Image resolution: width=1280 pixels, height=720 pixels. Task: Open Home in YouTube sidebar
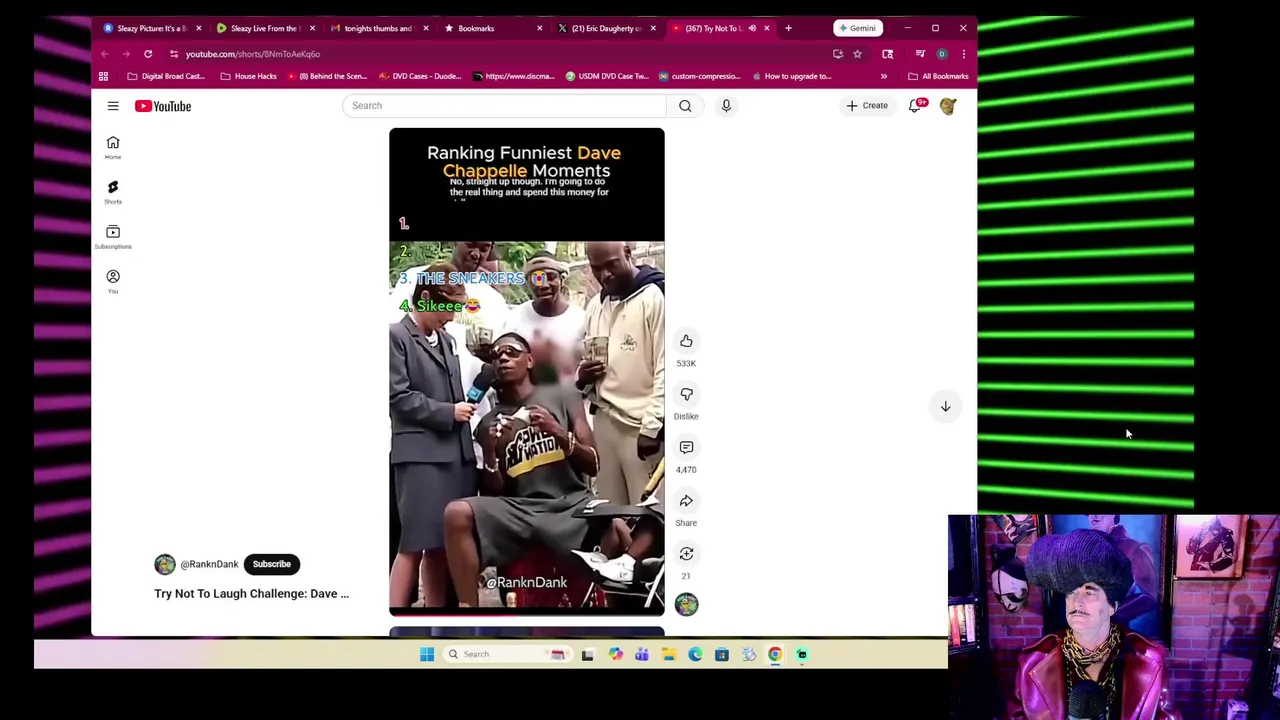click(x=113, y=147)
